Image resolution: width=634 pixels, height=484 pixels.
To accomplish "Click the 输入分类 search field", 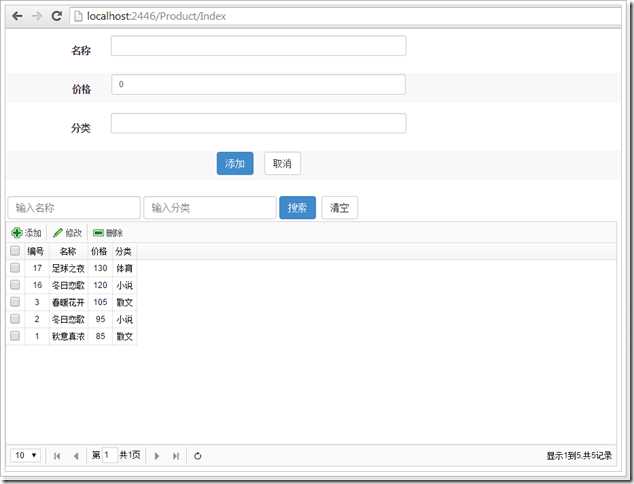I will coord(210,208).
